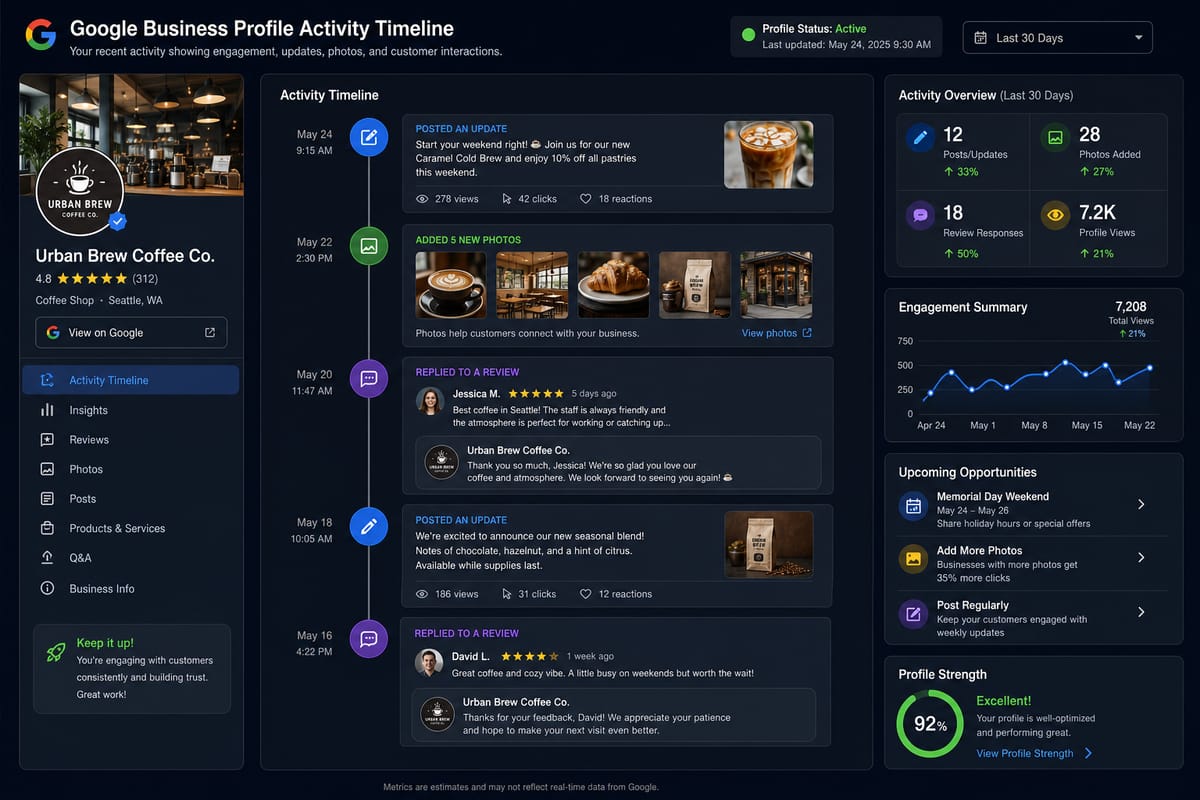Click the "POSTED AN UPDATE" May 24 heading
This screenshot has width=1200, height=800.
pos(461,129)
